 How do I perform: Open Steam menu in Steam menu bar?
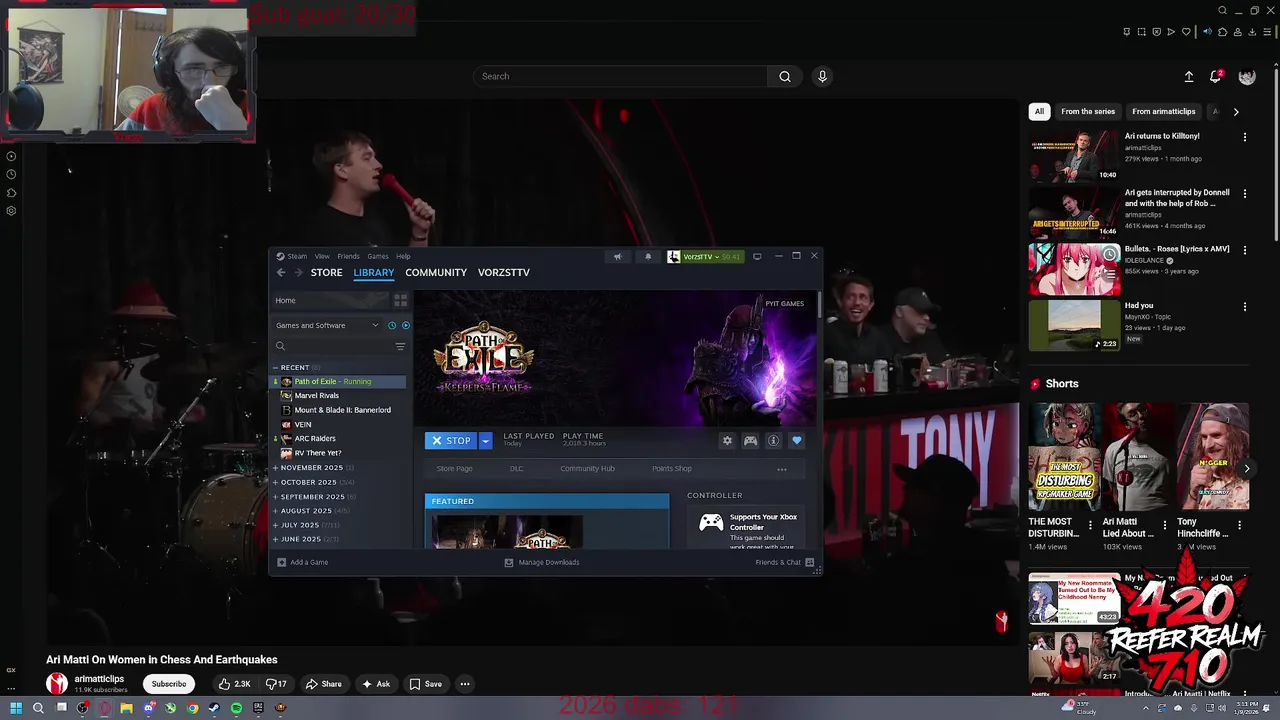[x=297, y=256]
